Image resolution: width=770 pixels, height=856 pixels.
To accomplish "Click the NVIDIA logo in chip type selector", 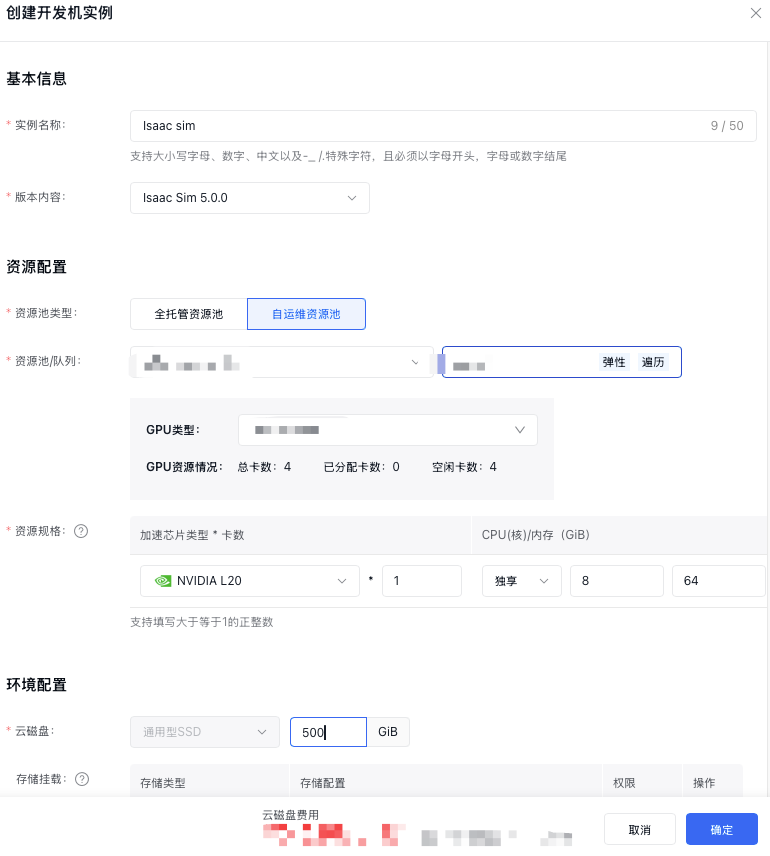I will (x=162, y=581).
